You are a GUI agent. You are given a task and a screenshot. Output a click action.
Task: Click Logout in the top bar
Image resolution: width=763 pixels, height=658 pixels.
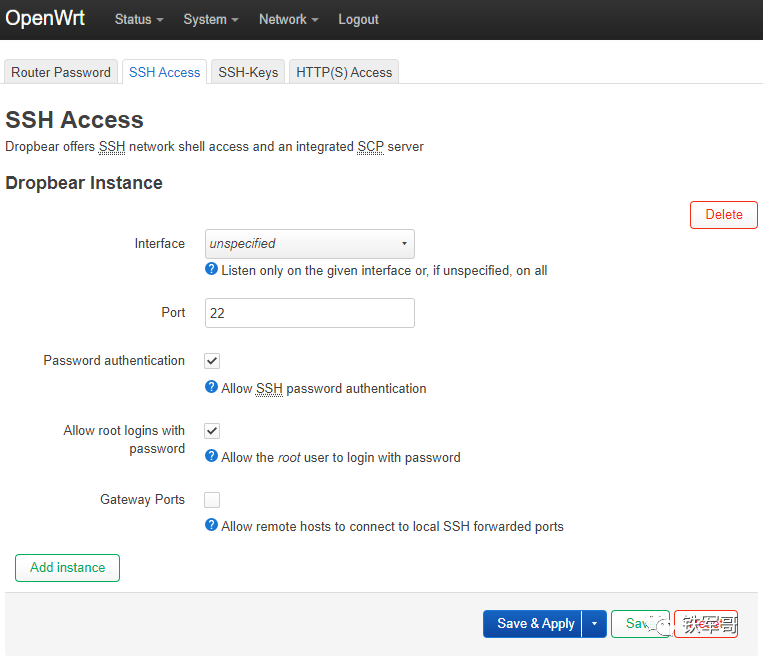point(358,19)
